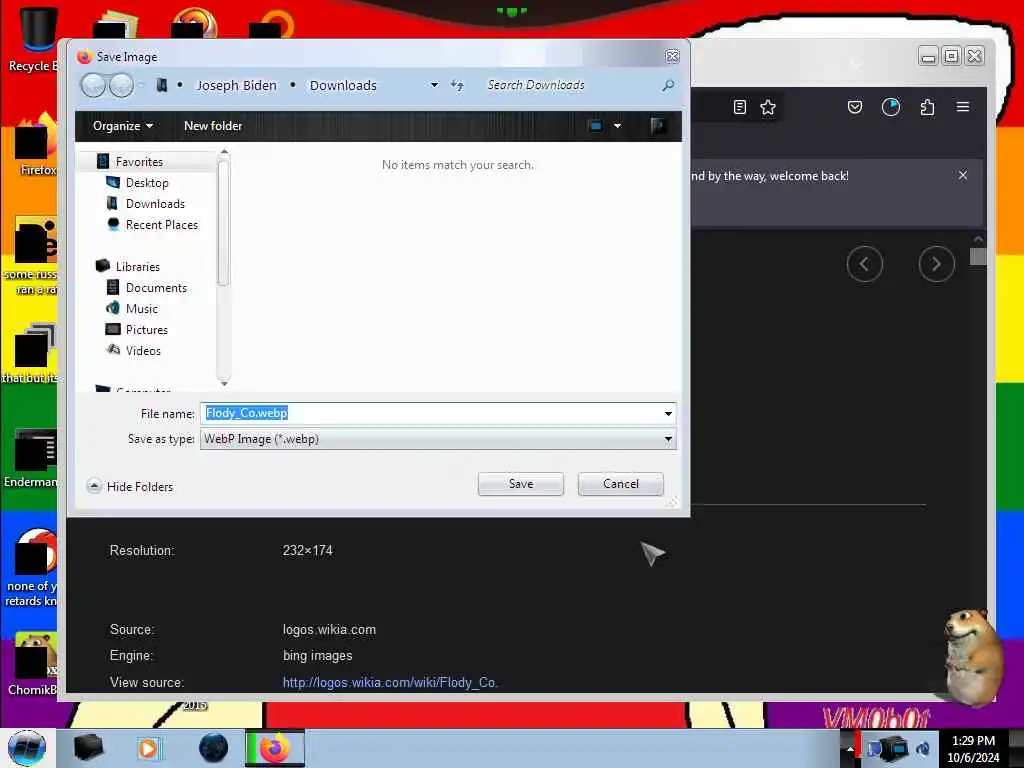Click the logos.wikia.com source text

click(329, 630)
